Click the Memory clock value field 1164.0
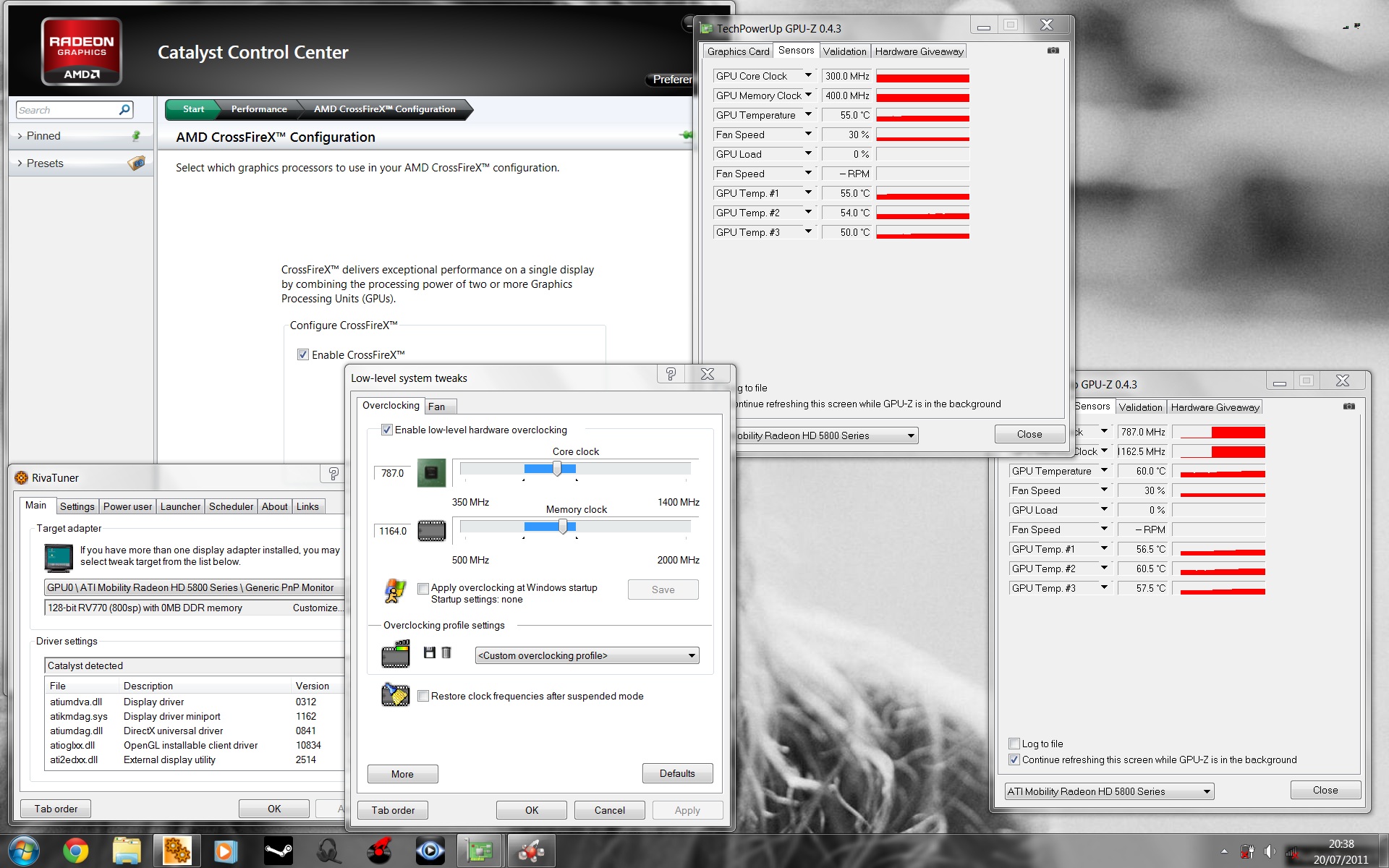 (392, 531)
